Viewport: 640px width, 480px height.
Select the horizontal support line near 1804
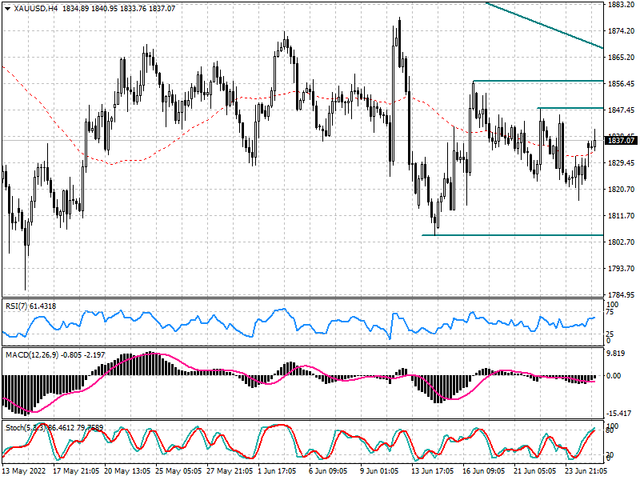512,235
